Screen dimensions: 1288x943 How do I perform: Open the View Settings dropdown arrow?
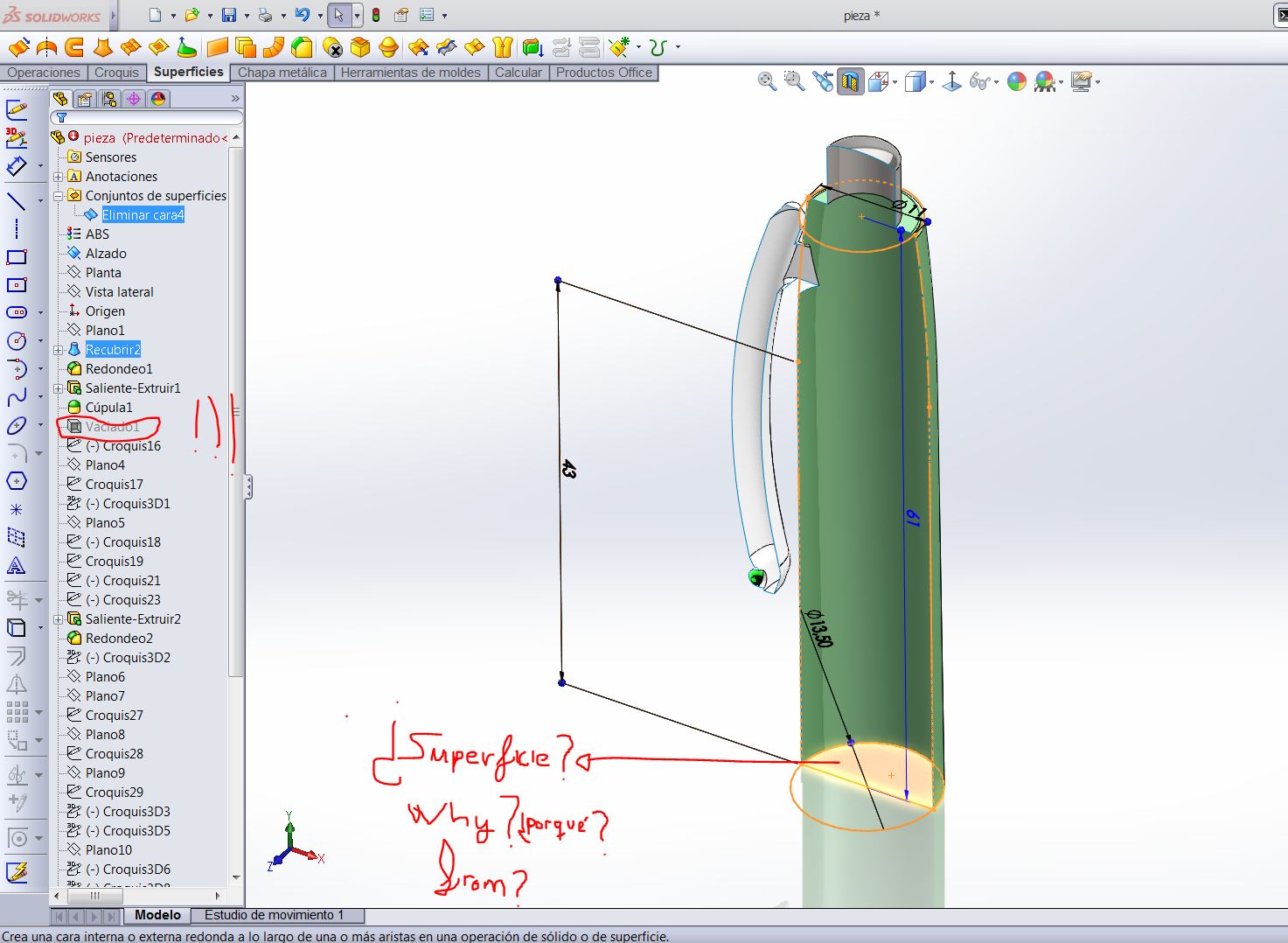coord(1097,82)
